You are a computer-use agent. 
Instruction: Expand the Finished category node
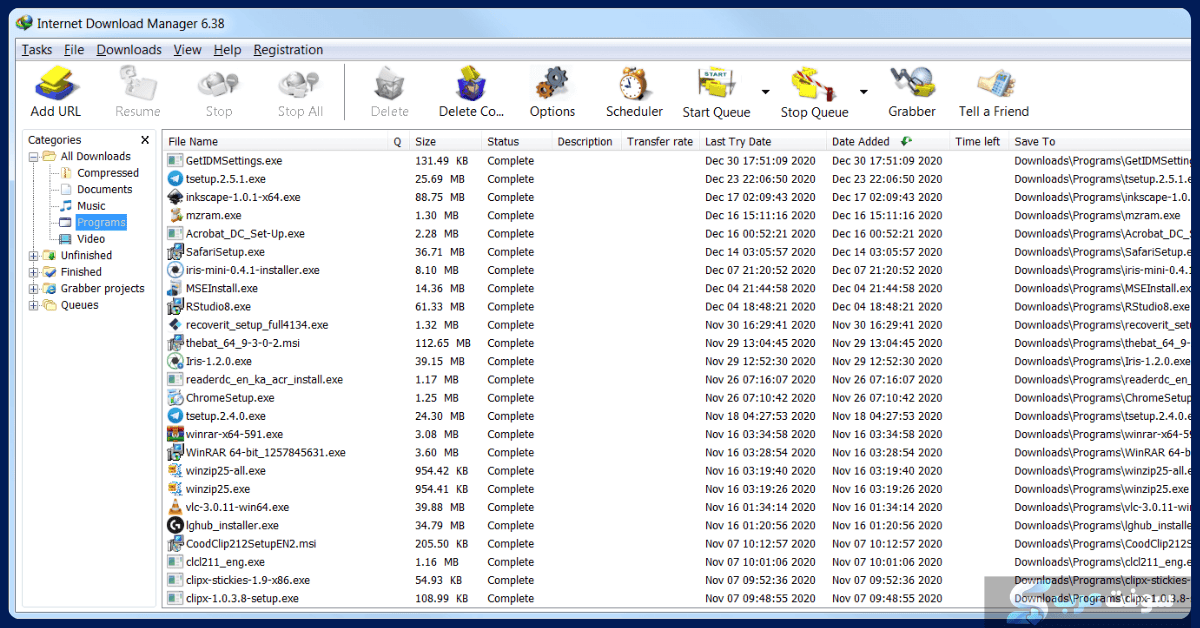[x=34, y=272]
